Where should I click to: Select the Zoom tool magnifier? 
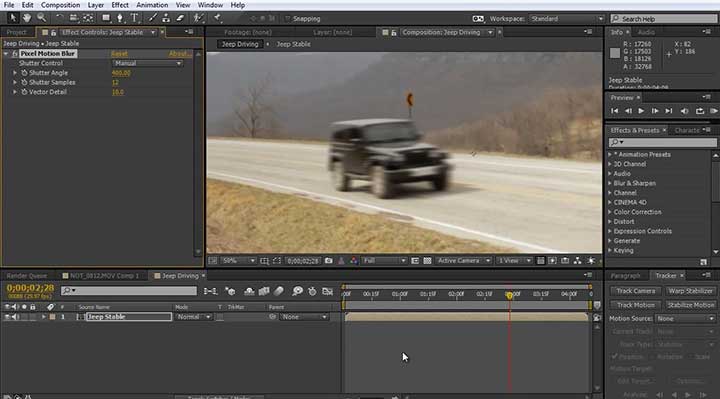[41, 18]
